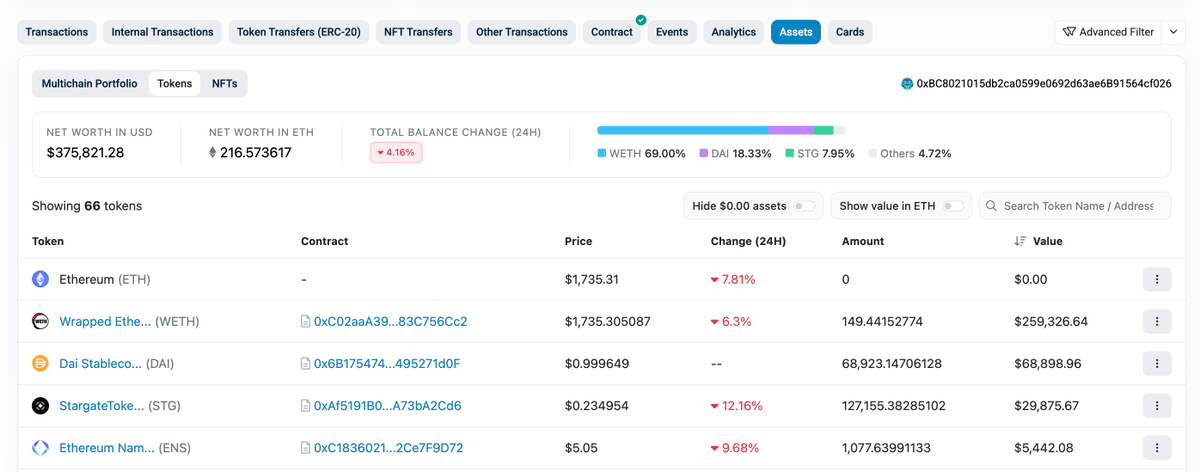Open Dai Stableco... token link
Viewport: 1200px width, 472px height.
click(101, 364)
